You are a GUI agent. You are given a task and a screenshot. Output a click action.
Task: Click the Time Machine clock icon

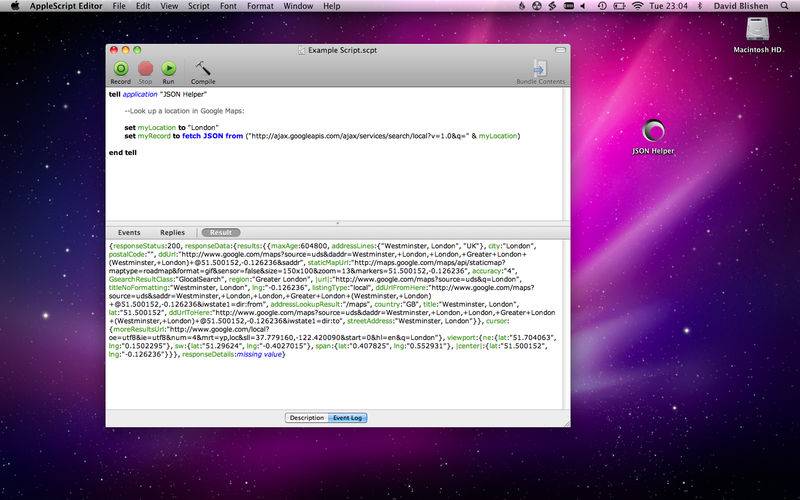pyautogui.click(x=602, y=6)
